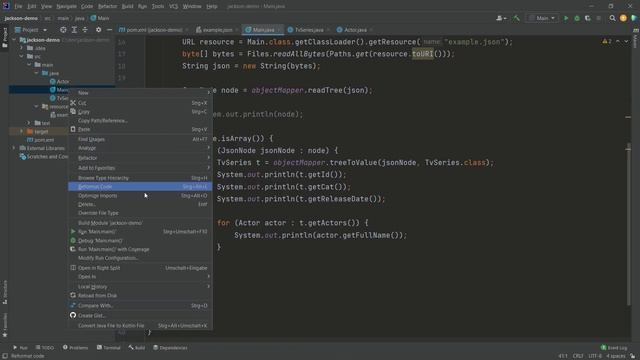The image size is (640, 360).
Task: Select the Actor class in project tree
Action: coord(60,82)
